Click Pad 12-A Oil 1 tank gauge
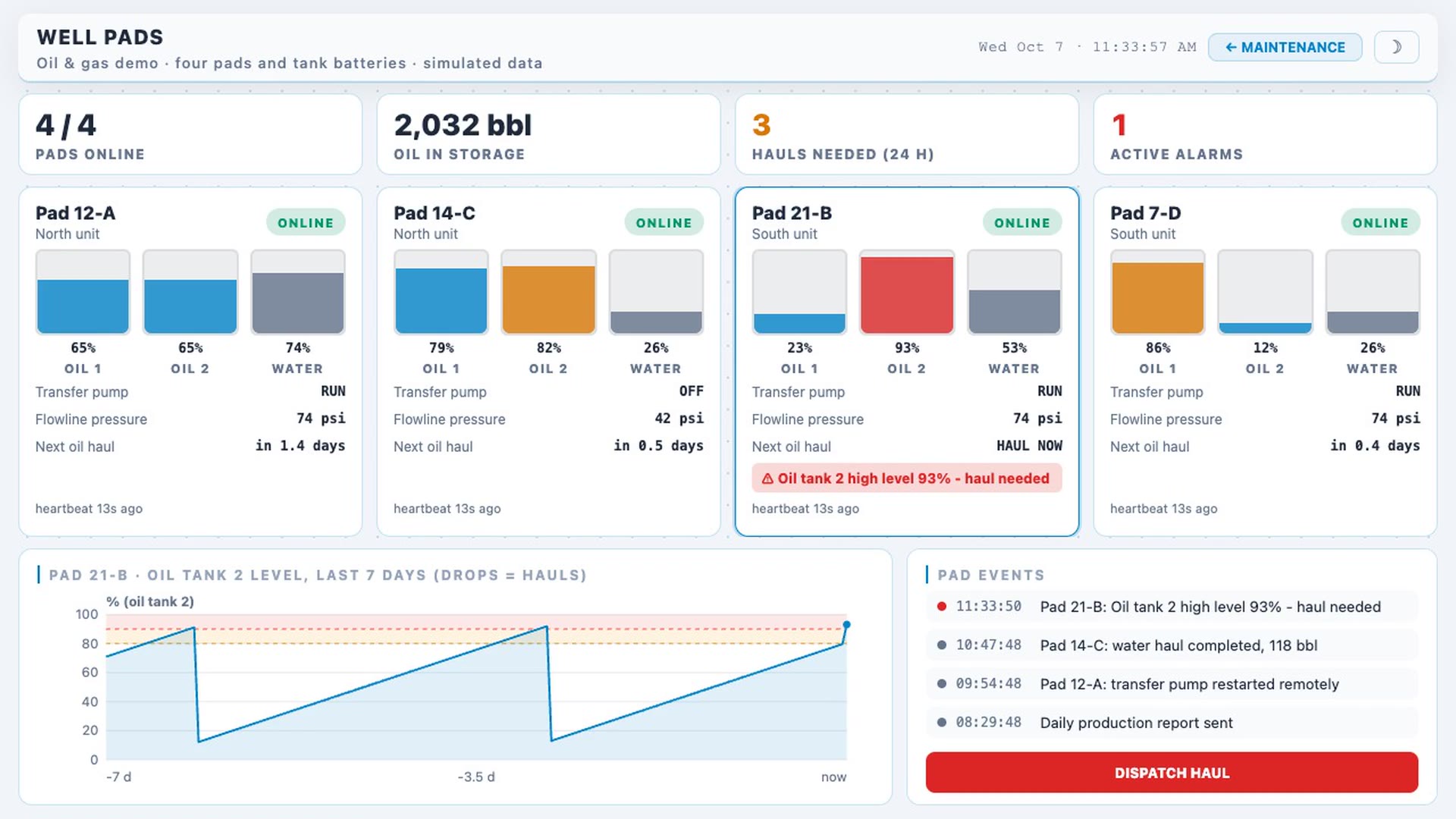The image size is (1456, 819). coord(83,292)
